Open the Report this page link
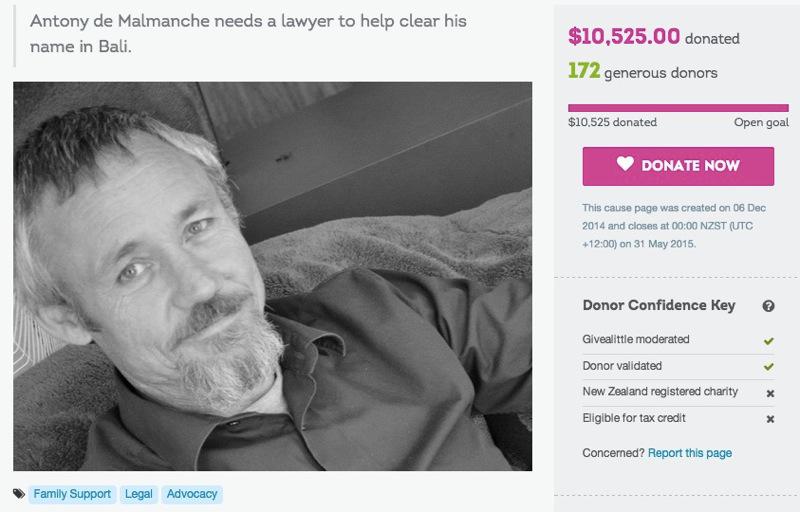Viewport: 800px width, 512px height. [689, 453]
